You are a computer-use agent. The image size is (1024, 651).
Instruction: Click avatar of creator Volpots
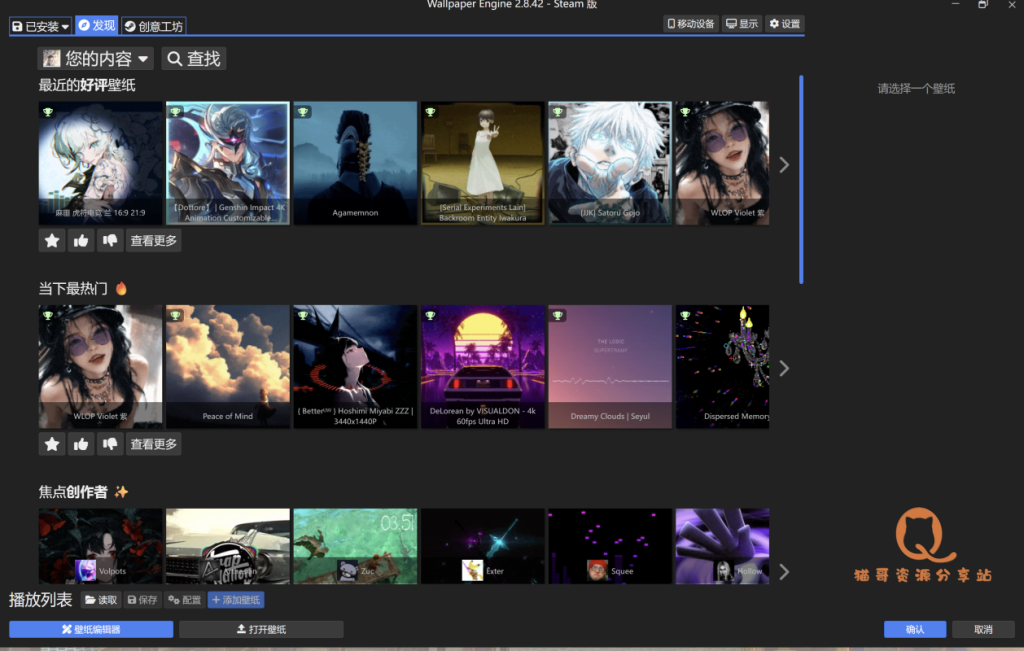pos(86,570)
